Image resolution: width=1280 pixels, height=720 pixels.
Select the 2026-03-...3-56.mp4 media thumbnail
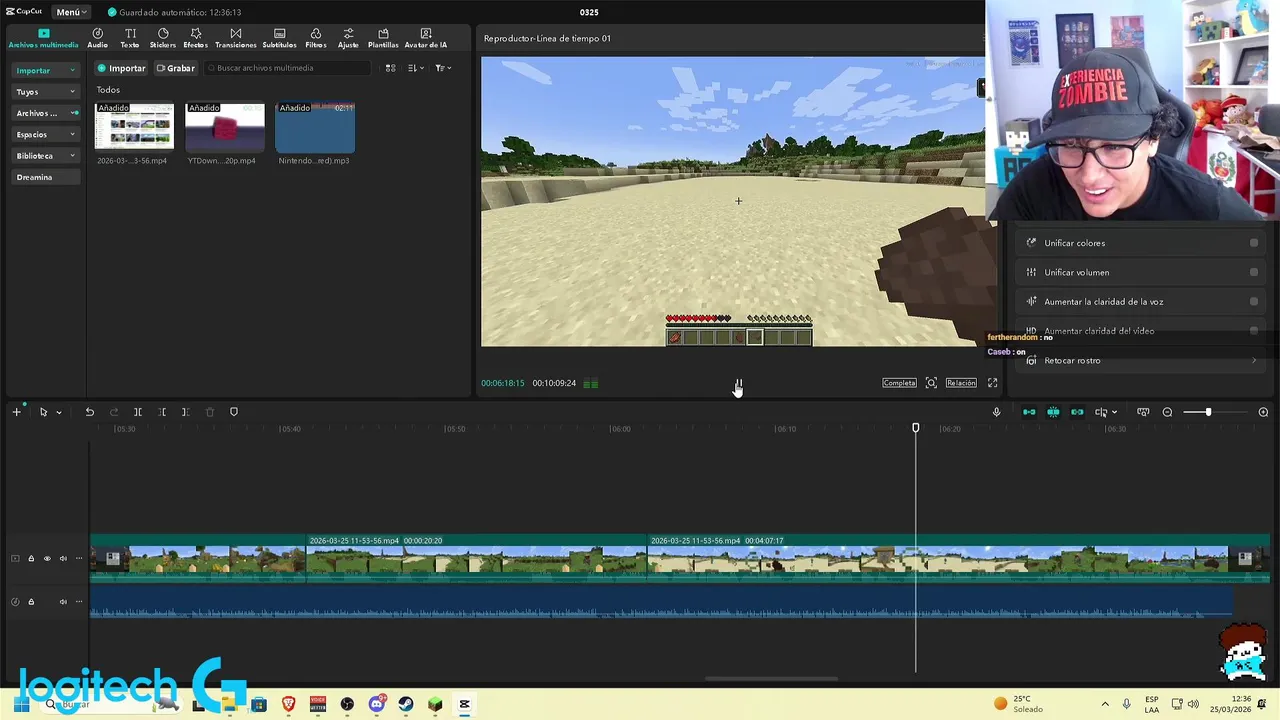(134, 127)
